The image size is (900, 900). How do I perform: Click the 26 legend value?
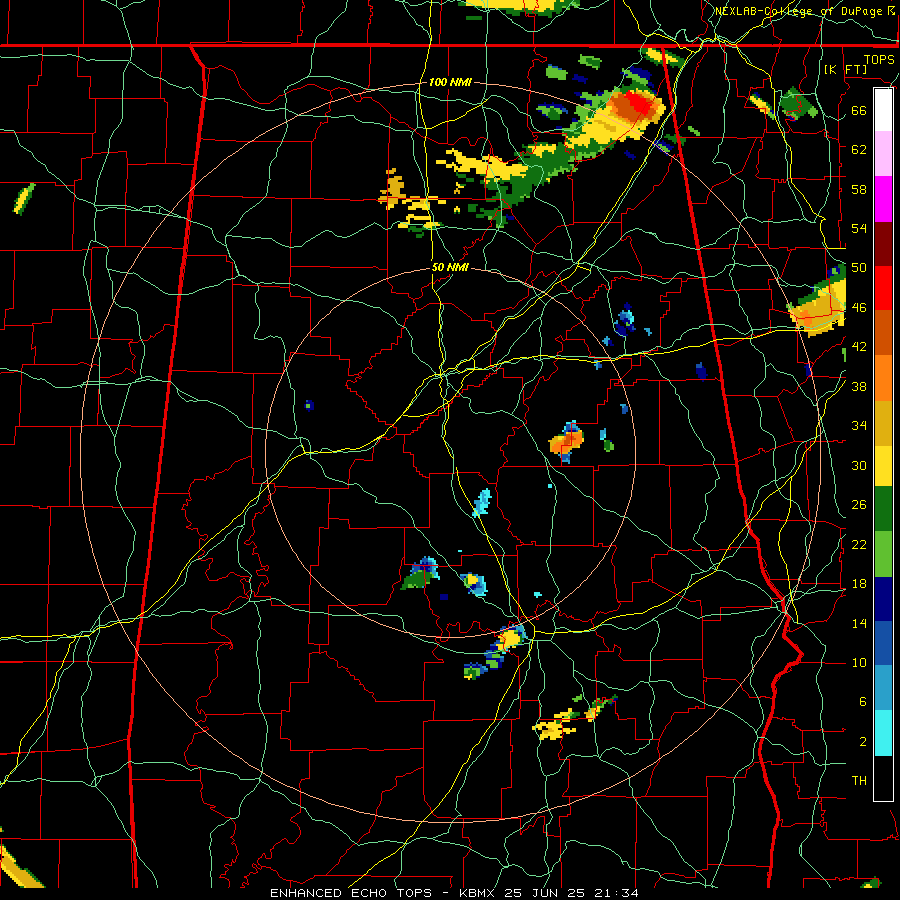coord(859,505)
